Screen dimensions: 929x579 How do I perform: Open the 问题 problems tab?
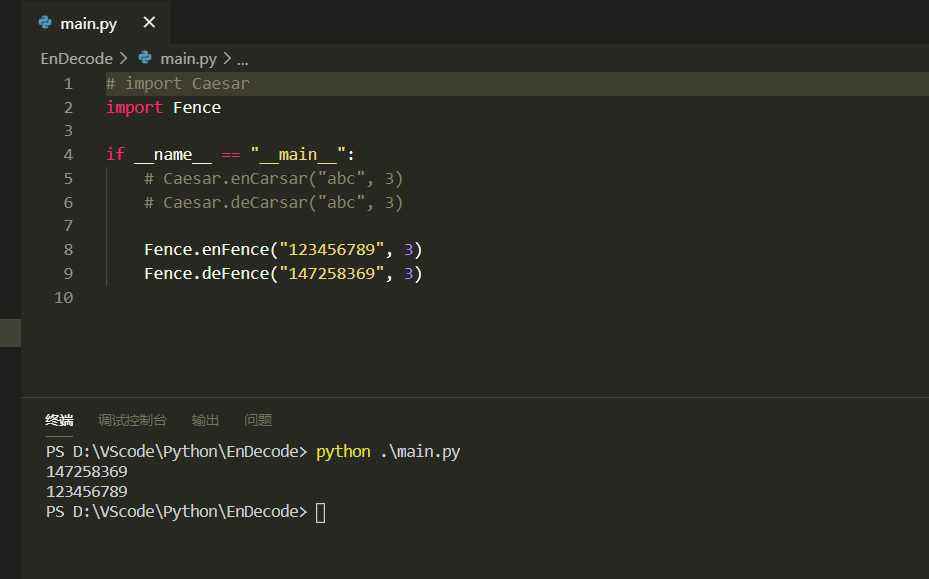(x=258, y=420)
